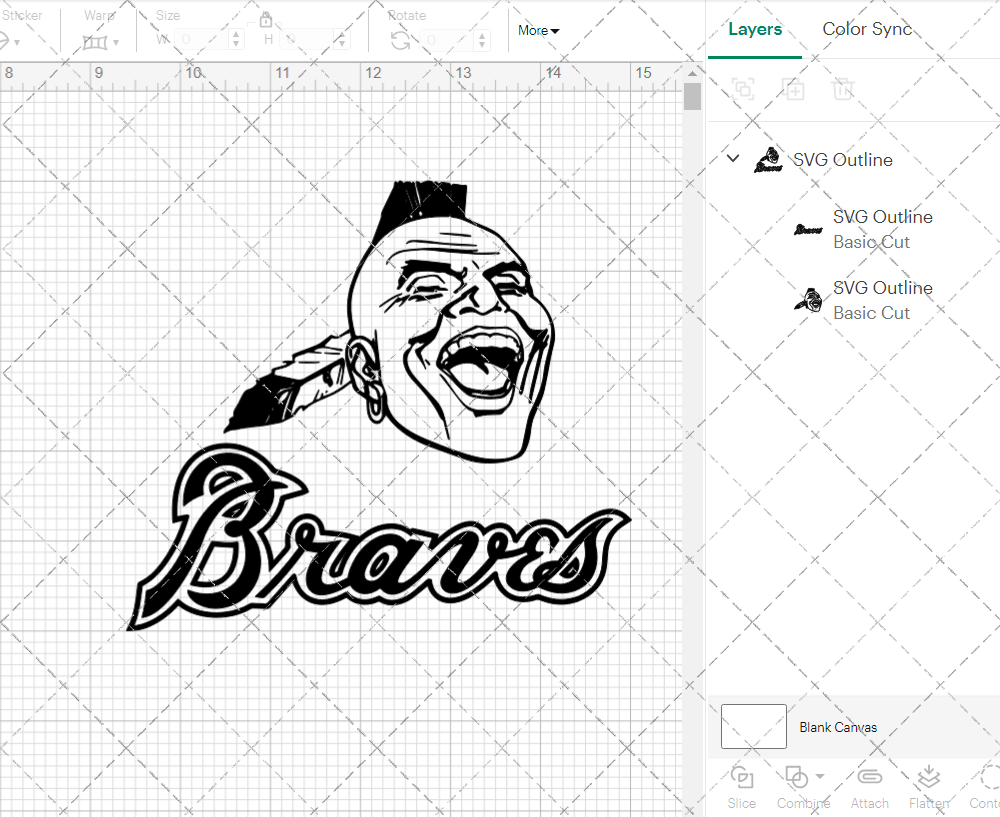Open the More dropdown menu
Viewport: 1000px width, 817px height.
(538, 31)
